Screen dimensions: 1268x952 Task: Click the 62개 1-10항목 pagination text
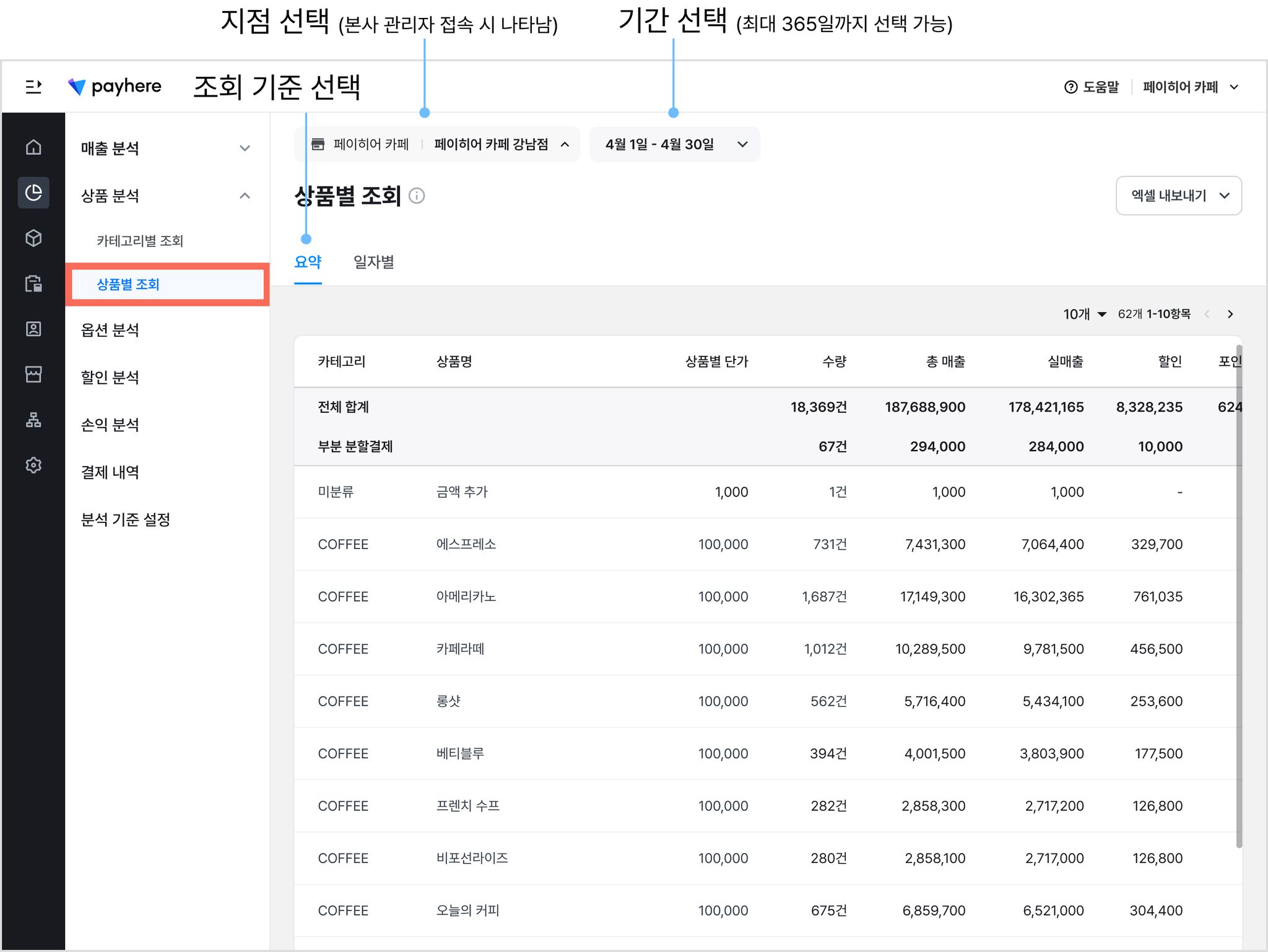(x=1154, y=314)
